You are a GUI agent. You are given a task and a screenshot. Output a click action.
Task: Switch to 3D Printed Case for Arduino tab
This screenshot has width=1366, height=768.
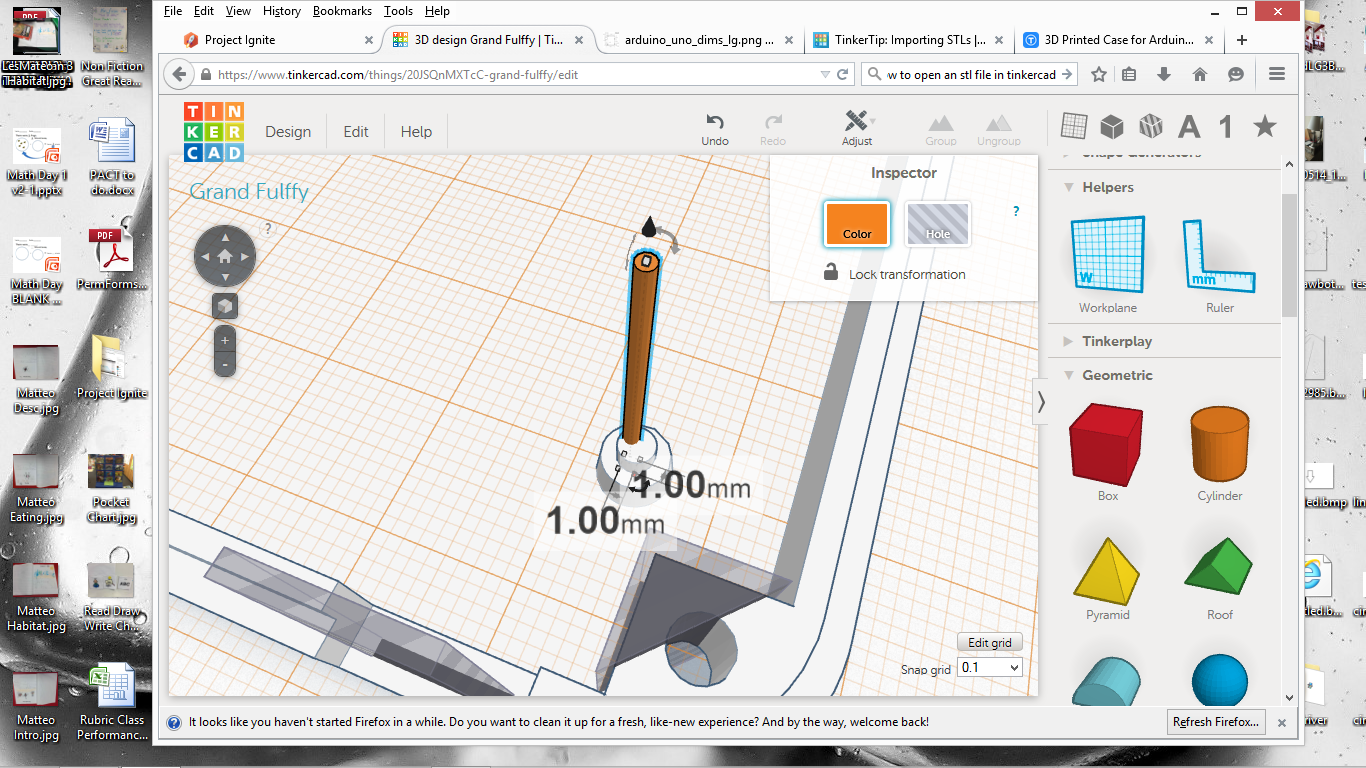tap(1119, 40)
